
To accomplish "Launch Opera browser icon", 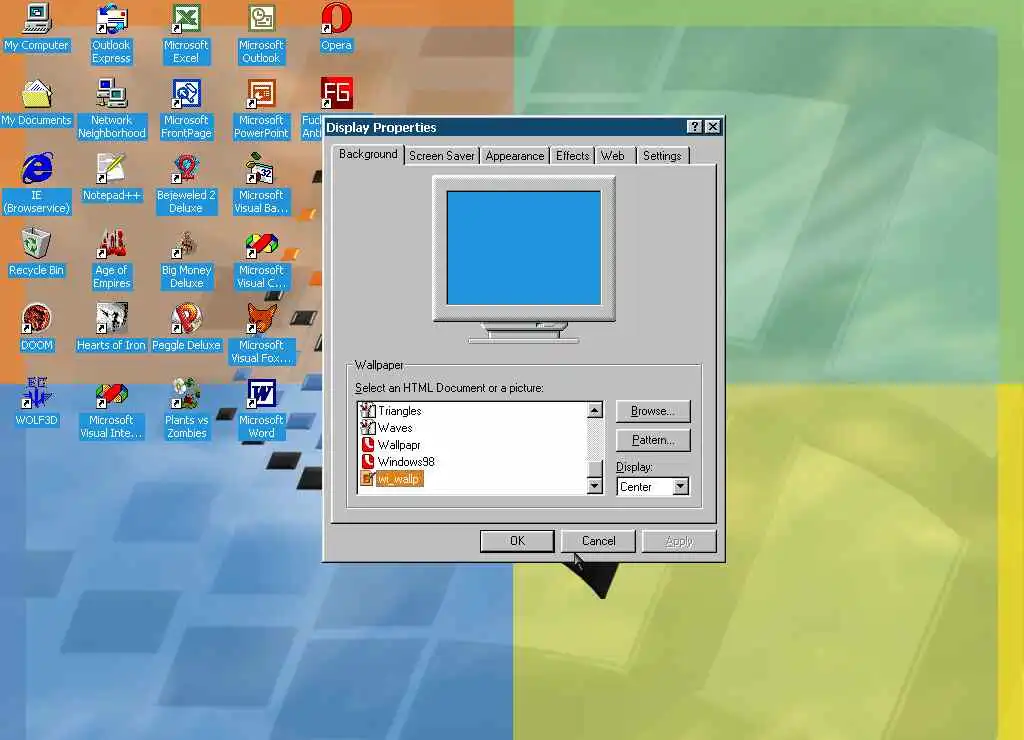I will point(336,27).
